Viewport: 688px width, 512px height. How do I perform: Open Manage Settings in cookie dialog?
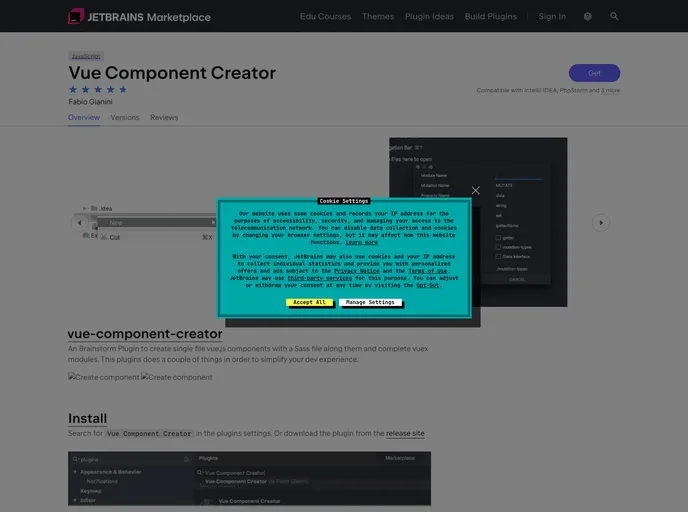click(370, 302)
